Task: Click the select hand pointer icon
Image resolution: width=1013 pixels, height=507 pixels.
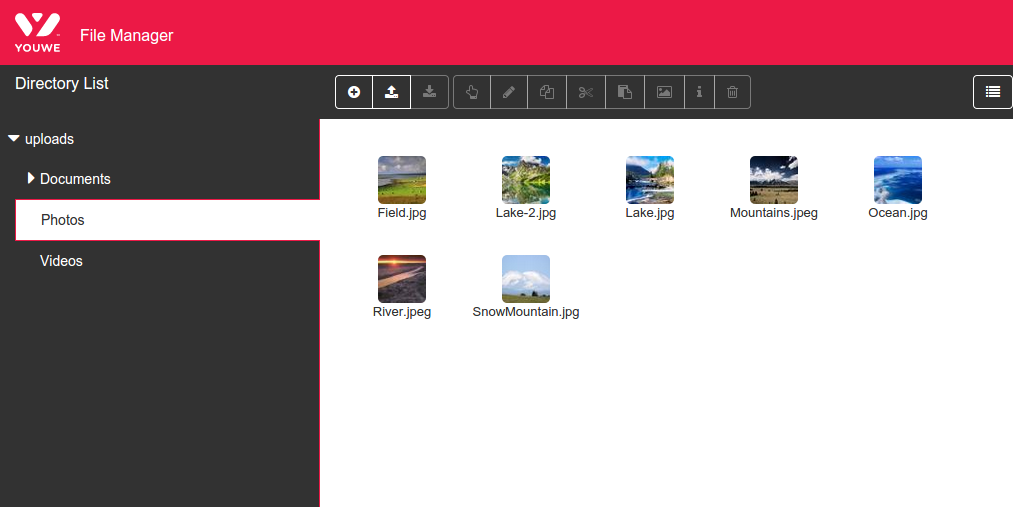Action: (472, 92)
